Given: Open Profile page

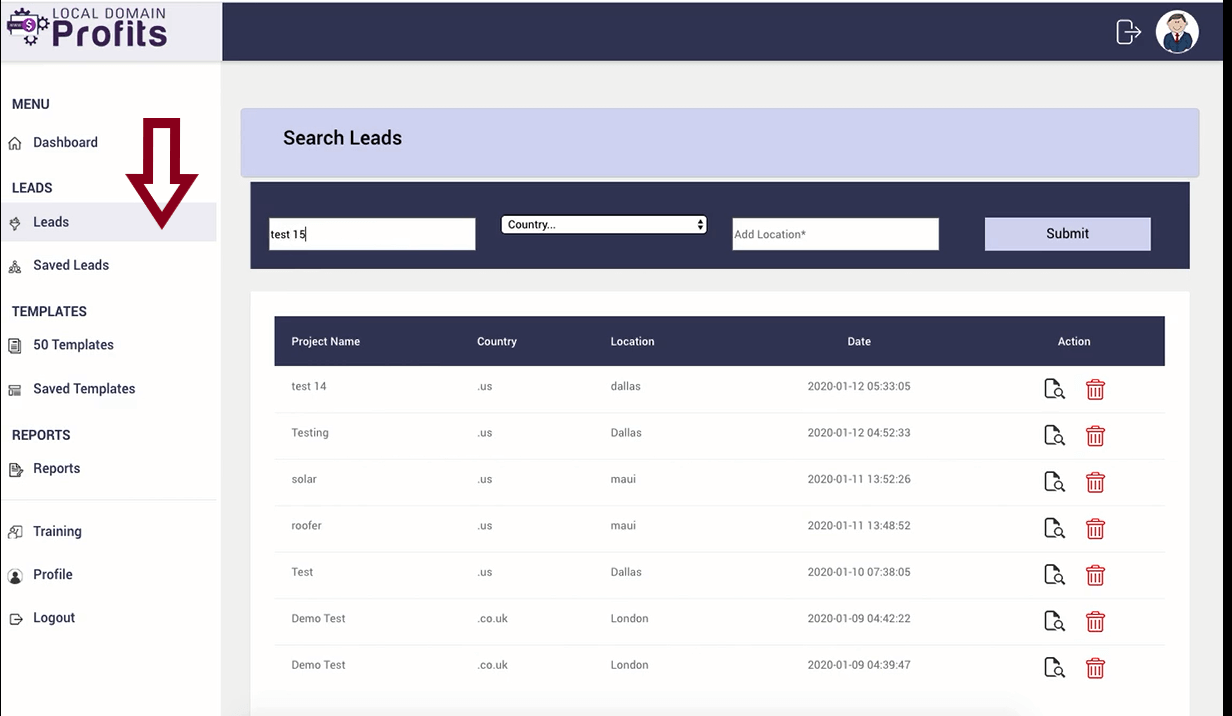Looking at the screenshot, I should coord(53,574).
